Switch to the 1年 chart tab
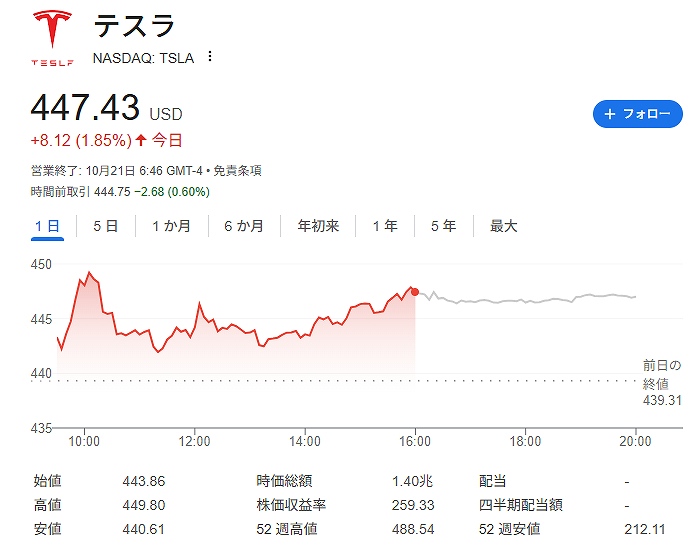The width and height of the screenshot is (697, 550). pyautogui.click(x=385, y=227)
